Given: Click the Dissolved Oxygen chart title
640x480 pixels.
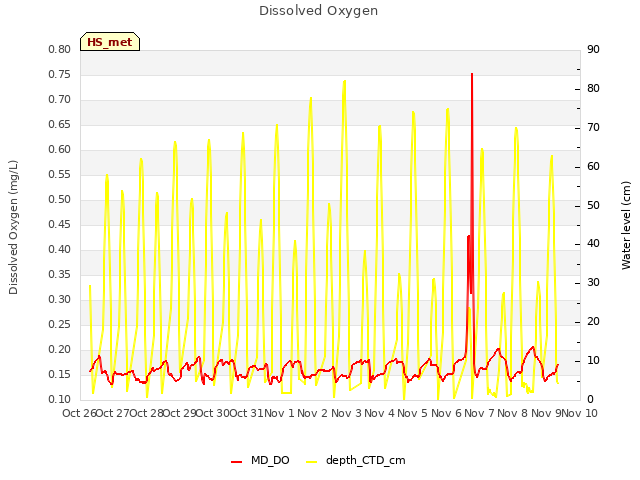Looking at the screenshot, I should (x=319, y=11).
